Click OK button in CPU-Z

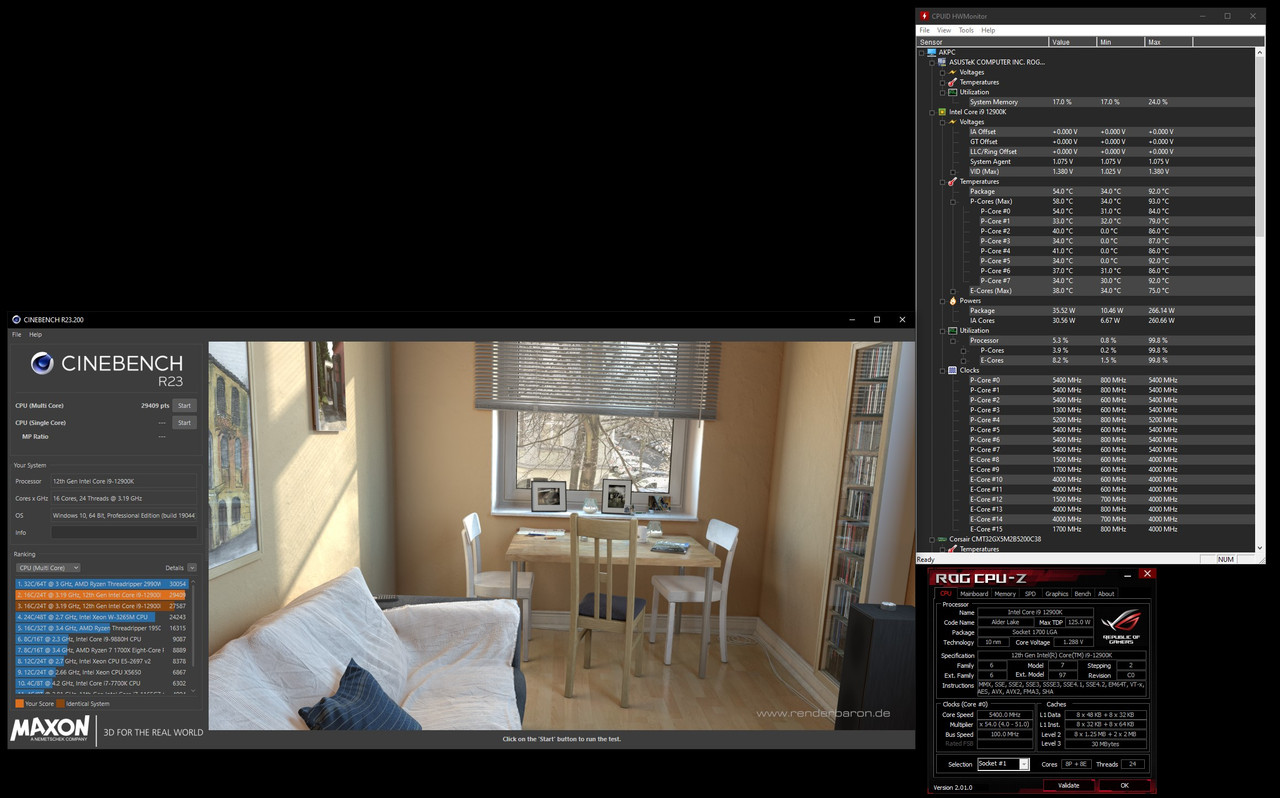click(1124, 785)
